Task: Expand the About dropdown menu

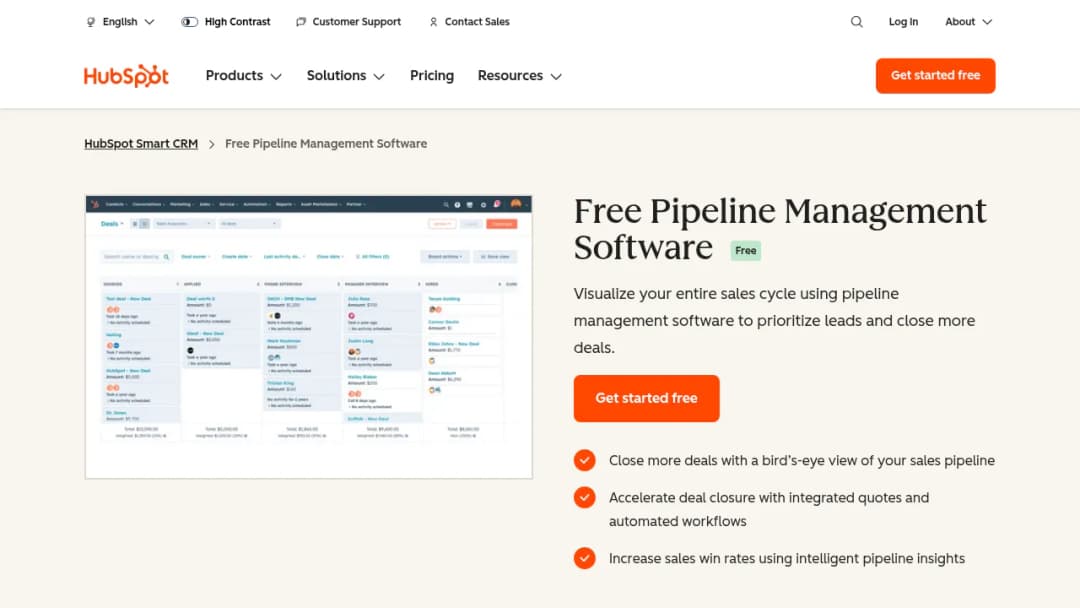Action: 968,22
